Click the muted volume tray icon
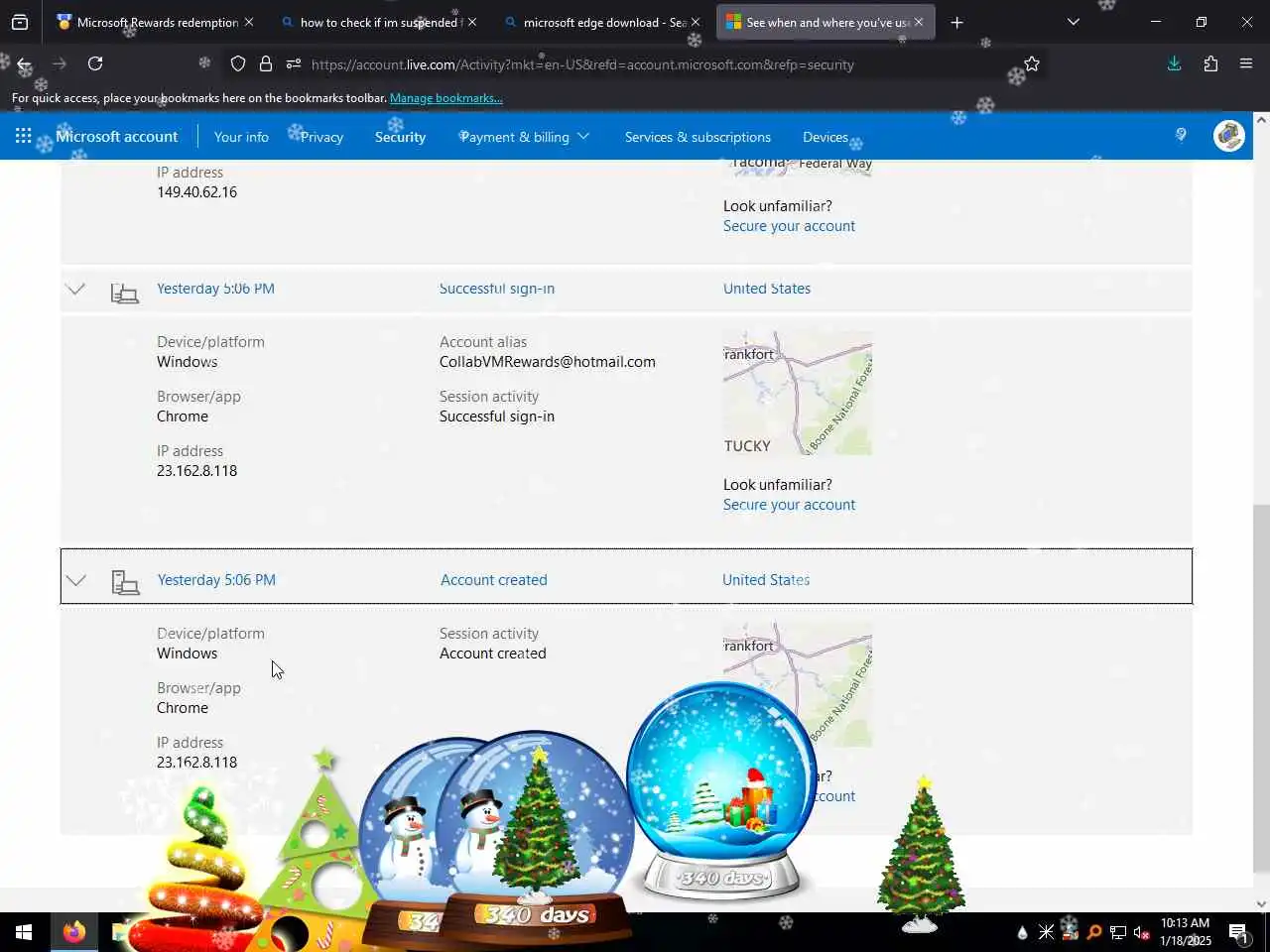1270x952 pixels. [1142, 932]
